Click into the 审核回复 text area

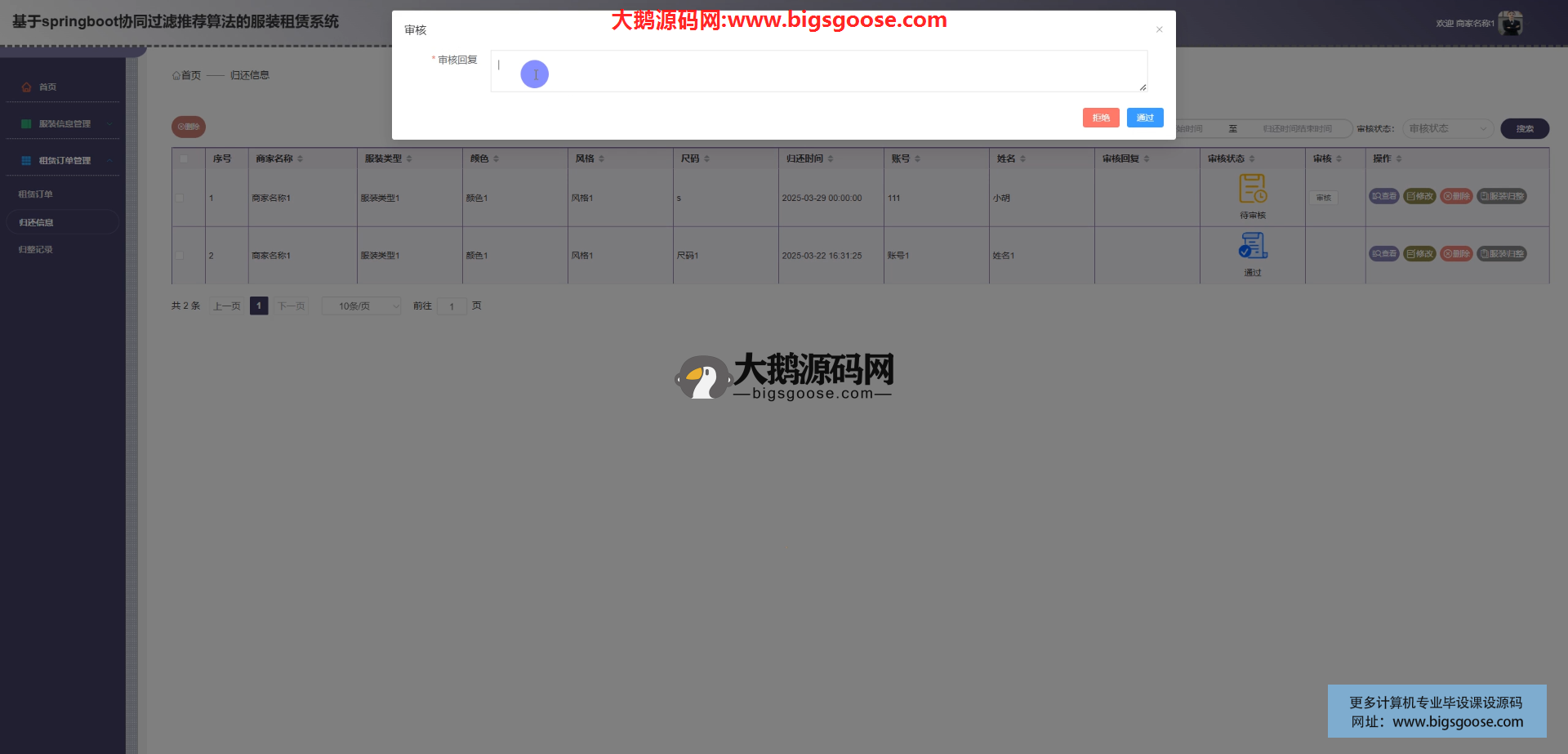pos(817,71)
